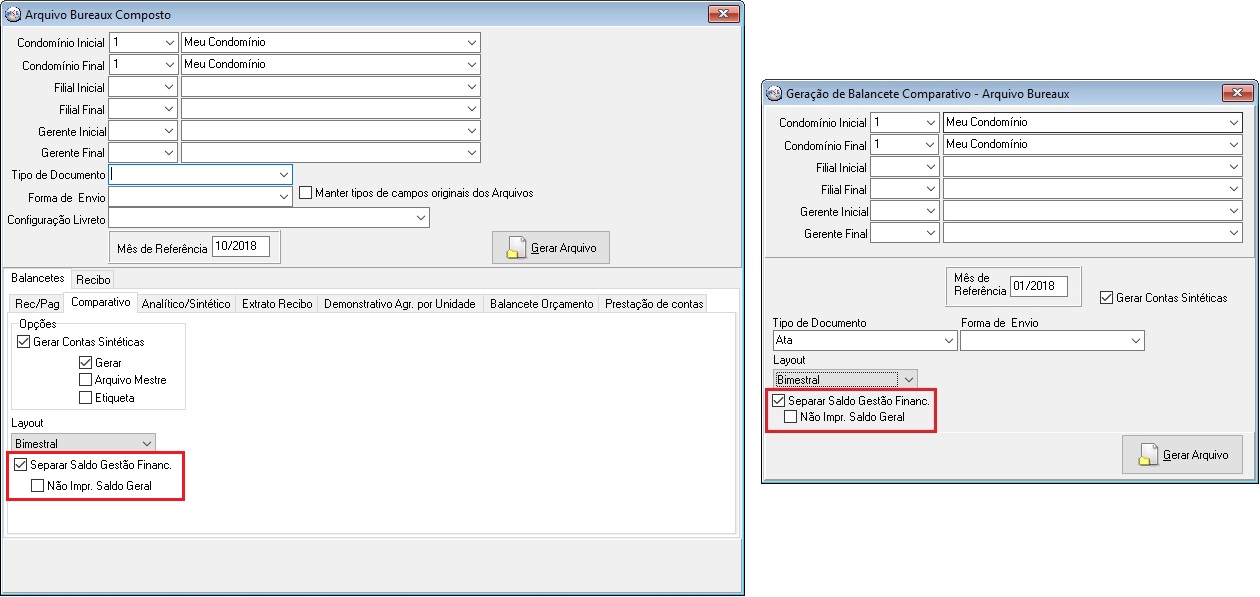Check Não Impr. Saldo Geral in right window
This screenshot has height=597, width=1260.
tap(791, 417)
